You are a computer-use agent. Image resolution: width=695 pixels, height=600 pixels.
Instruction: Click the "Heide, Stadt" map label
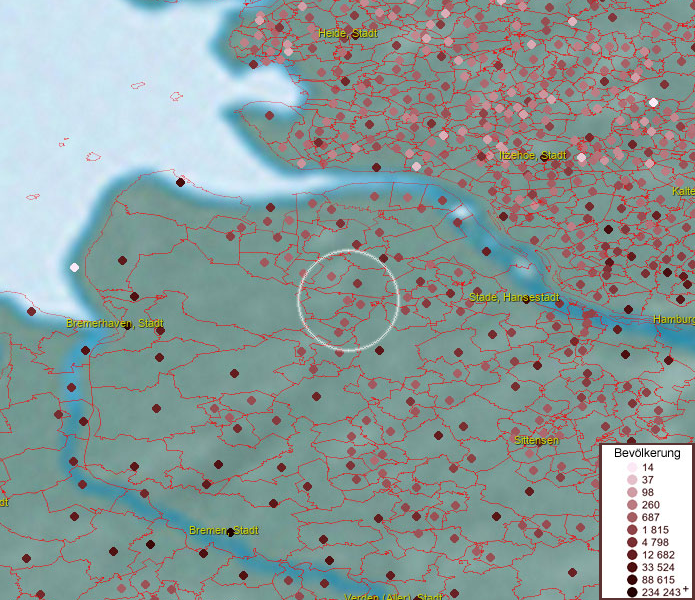(x=348, y=33)
